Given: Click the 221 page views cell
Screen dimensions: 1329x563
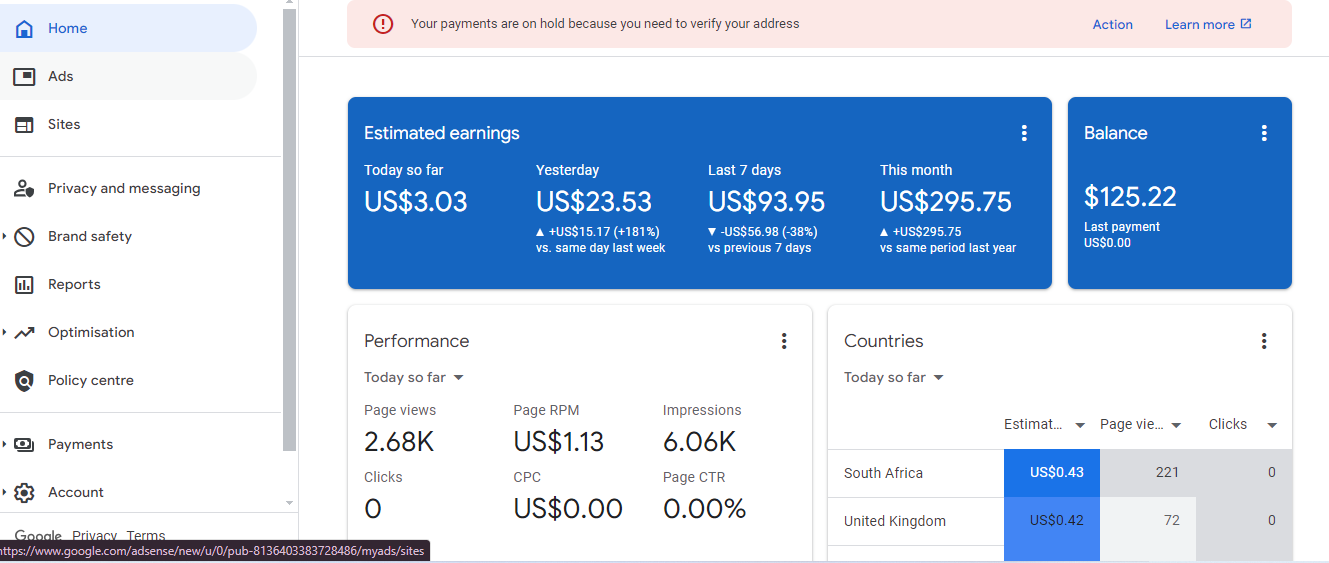Looking at the screenshot, I should (x=1148, y=473).
